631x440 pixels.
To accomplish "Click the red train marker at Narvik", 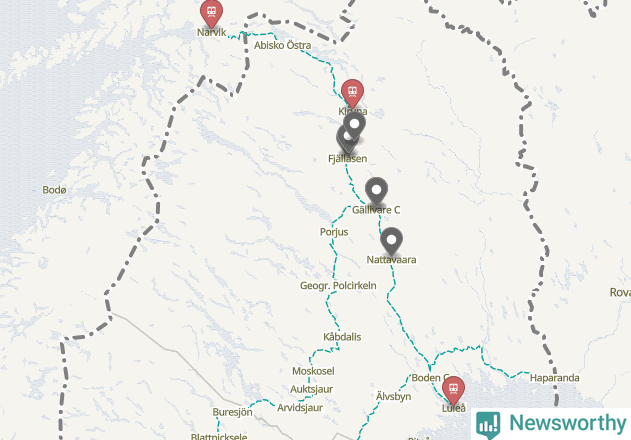I will [211, 13].
